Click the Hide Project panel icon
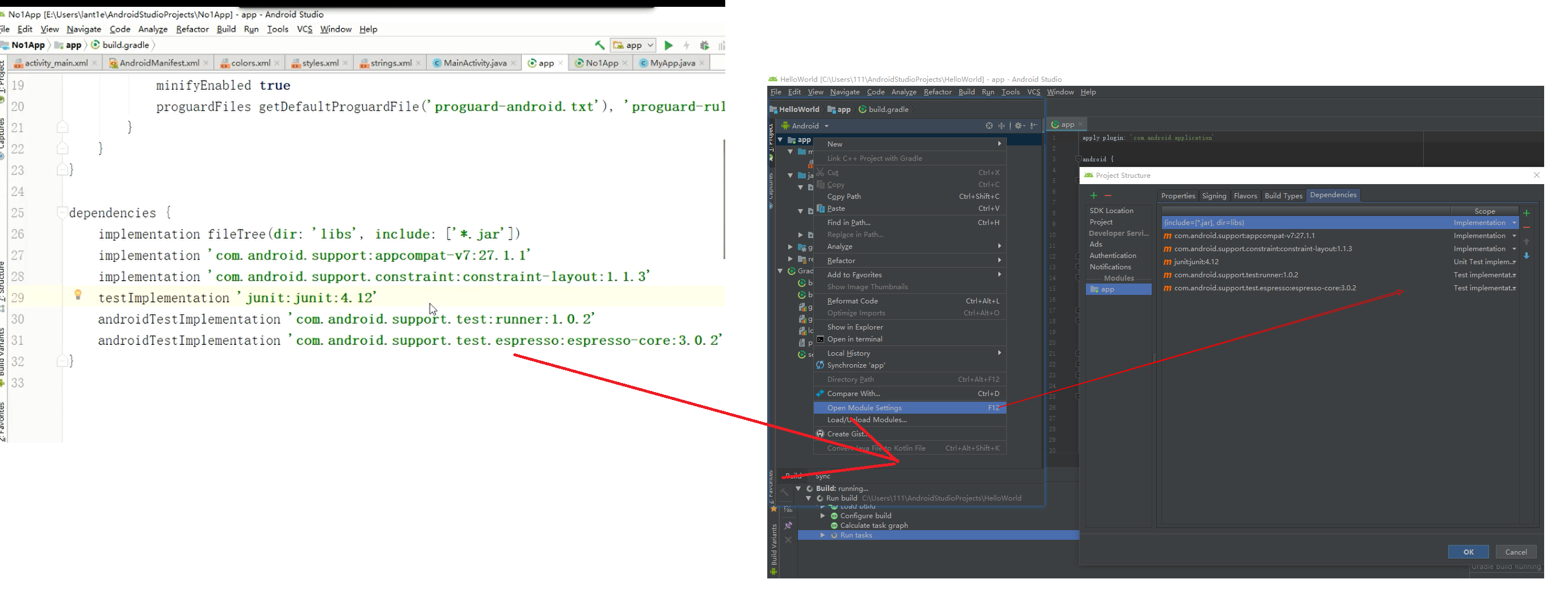Screen dimensions: 1568x604 (1034, 126)
